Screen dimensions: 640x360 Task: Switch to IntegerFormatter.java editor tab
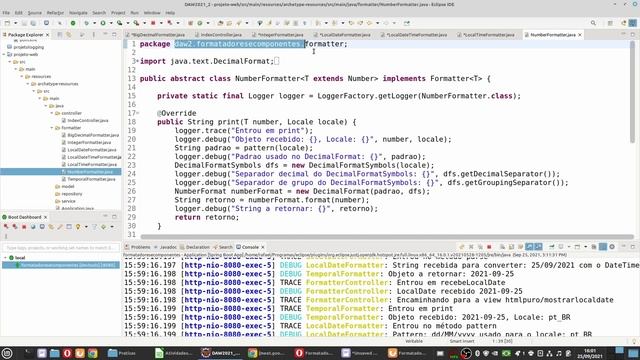coord(278,35)
